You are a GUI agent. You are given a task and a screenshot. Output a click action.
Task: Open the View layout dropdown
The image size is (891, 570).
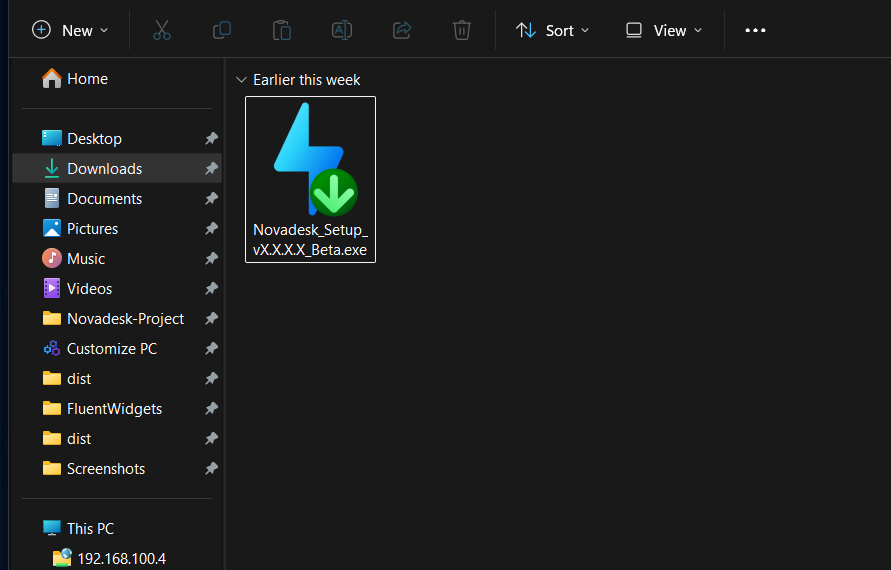tap(664, 30)
